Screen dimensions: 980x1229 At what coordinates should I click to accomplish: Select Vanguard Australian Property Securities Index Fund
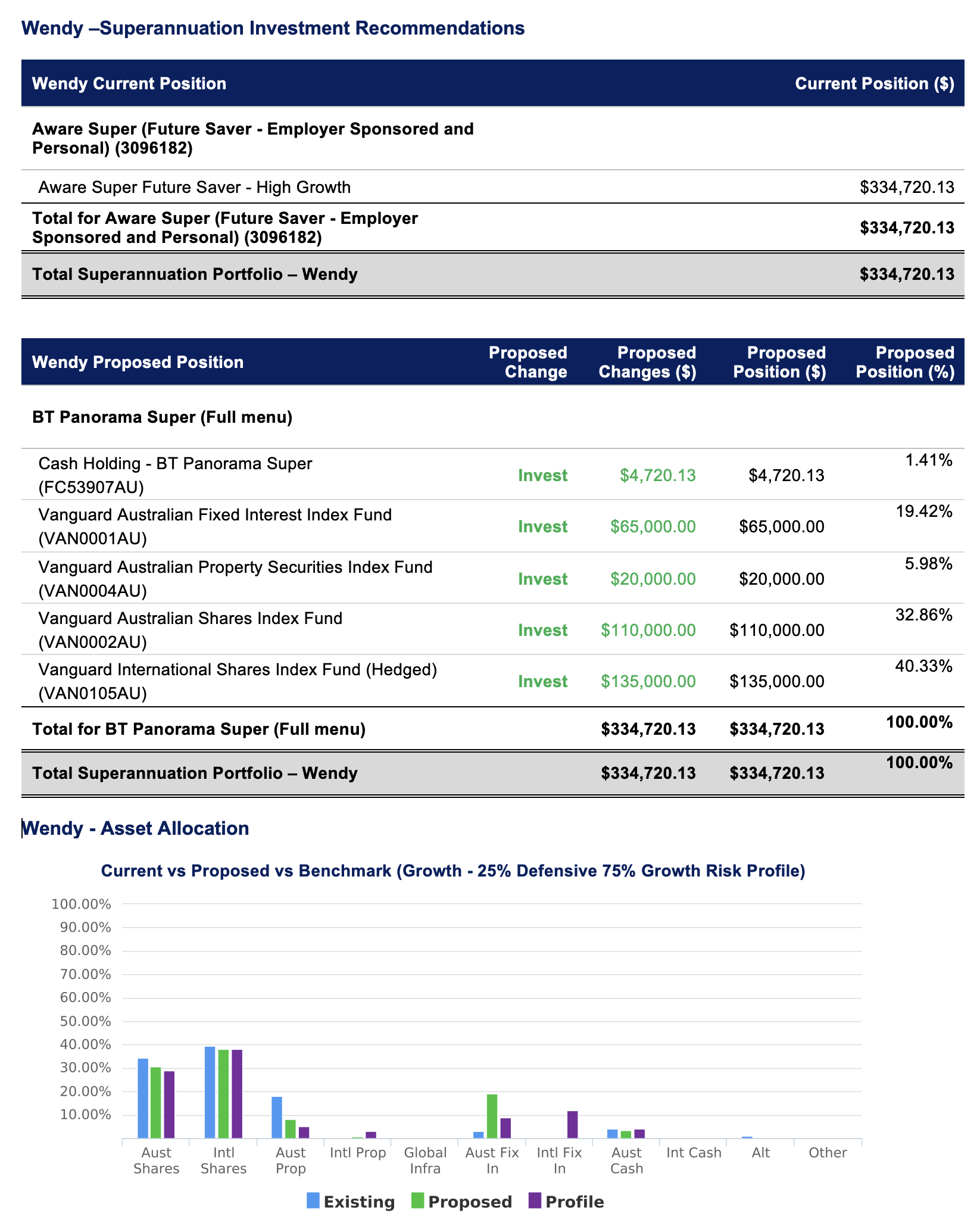[235, 579]
